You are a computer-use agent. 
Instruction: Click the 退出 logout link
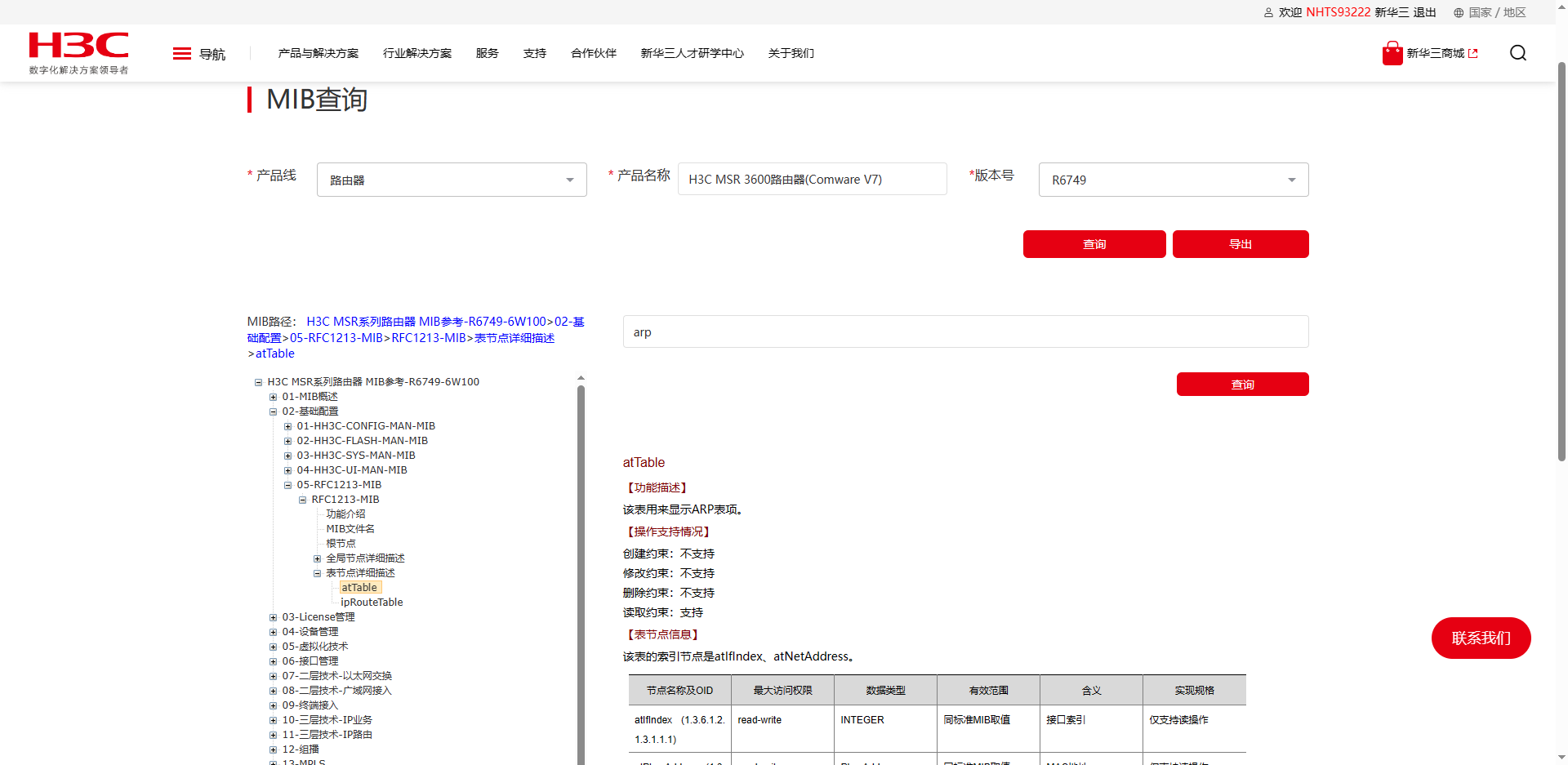[1425, 12]
